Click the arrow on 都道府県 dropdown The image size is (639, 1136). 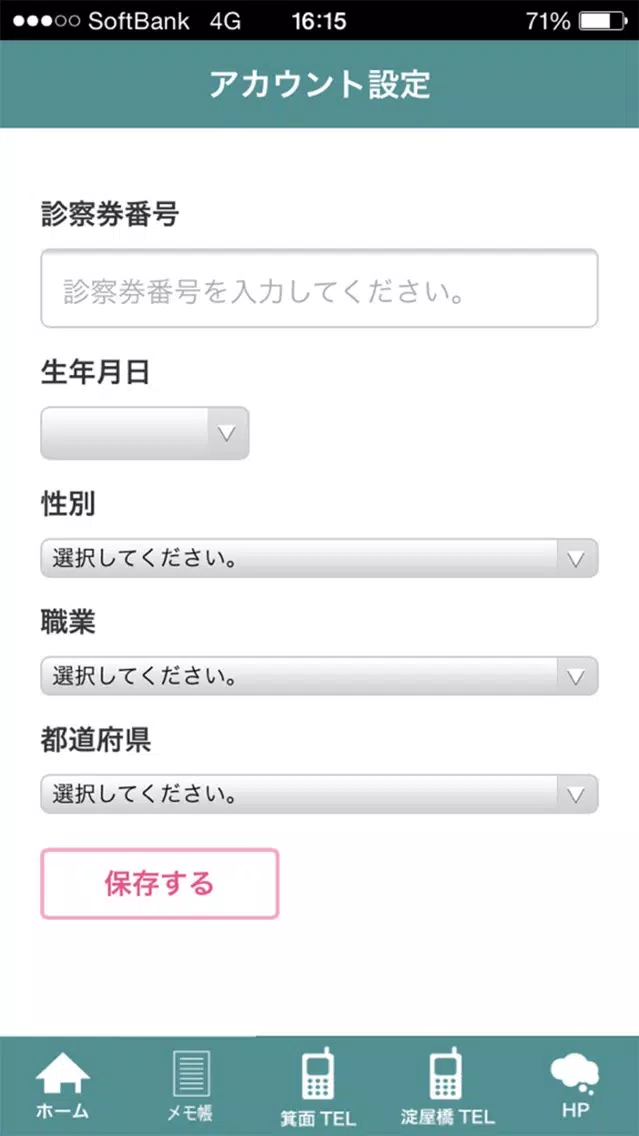[576, 794]
